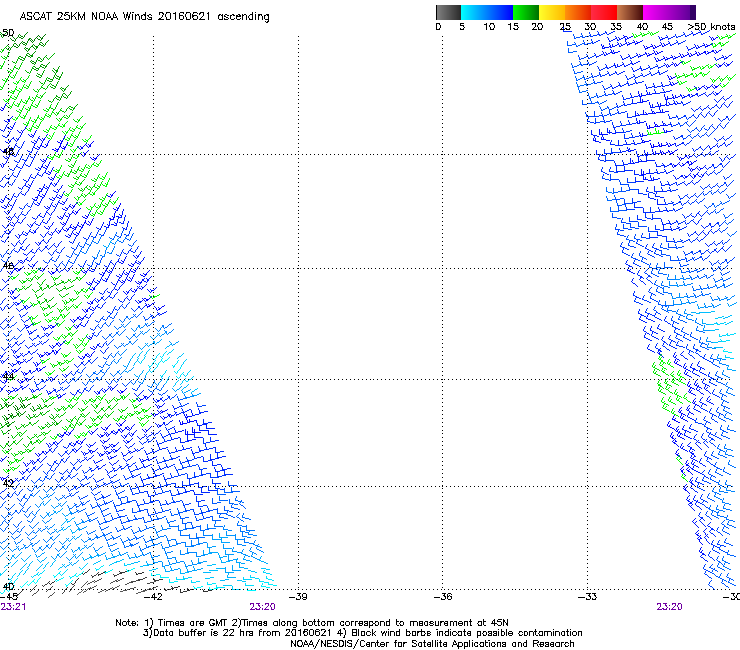Click the -33 longitude axis label

(587, 597)
